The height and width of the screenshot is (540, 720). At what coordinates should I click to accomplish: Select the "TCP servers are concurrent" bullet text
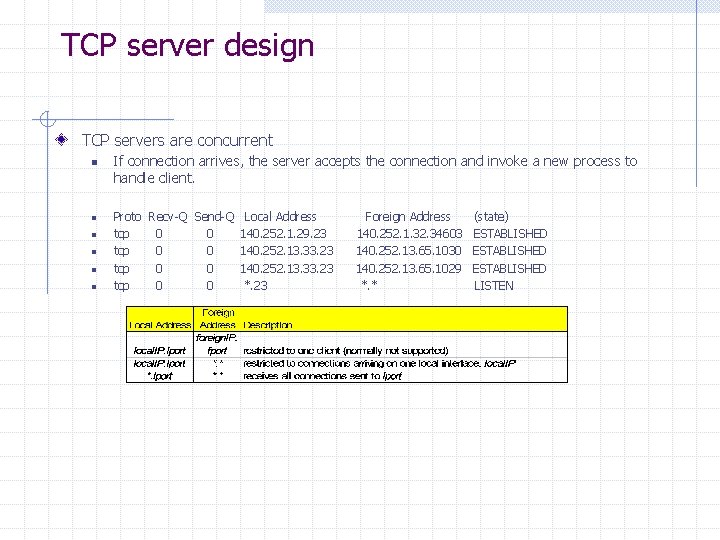(x=177, y=140)
